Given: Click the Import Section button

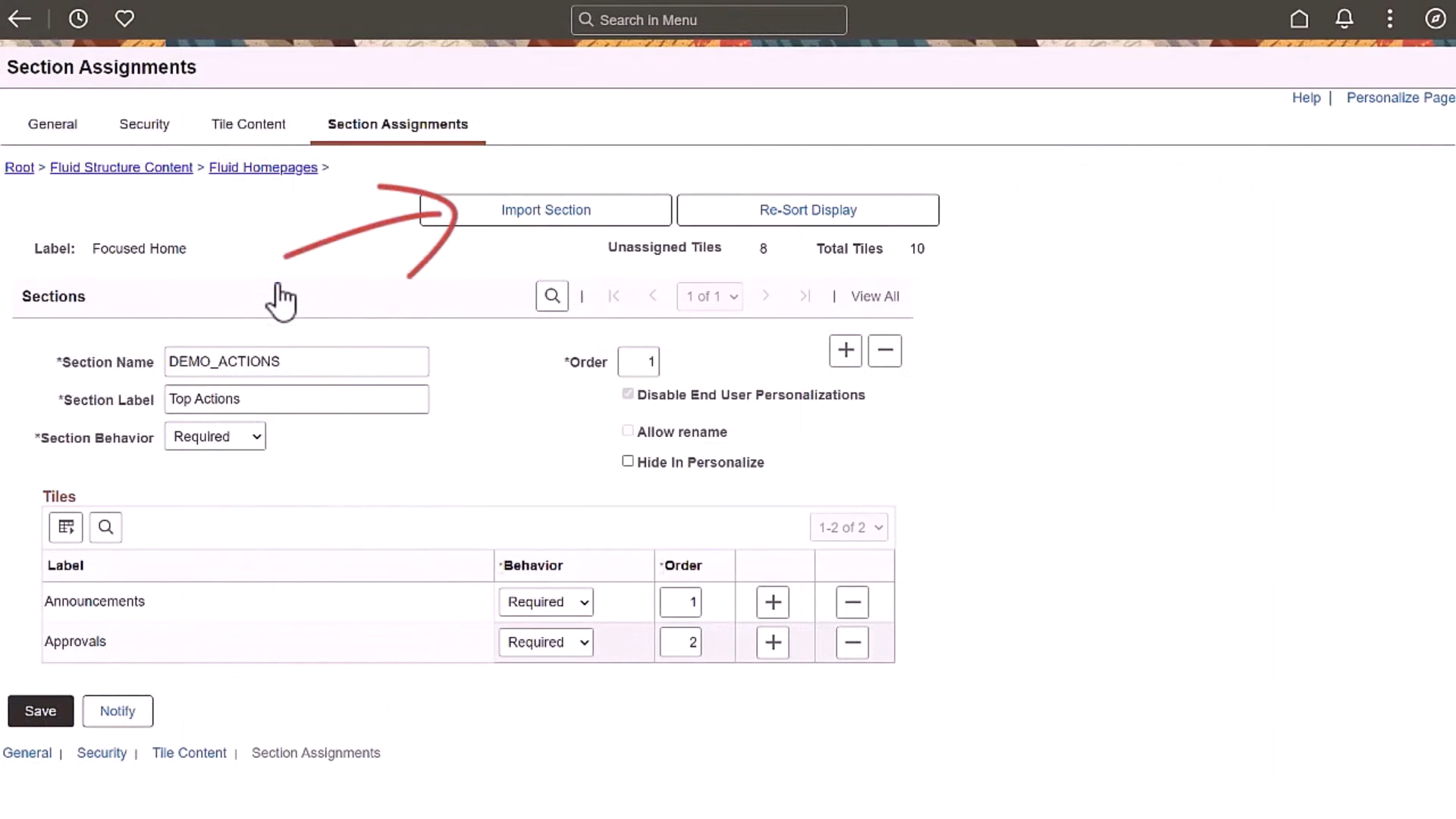Looking at the screenshot, I should [545, 209].
